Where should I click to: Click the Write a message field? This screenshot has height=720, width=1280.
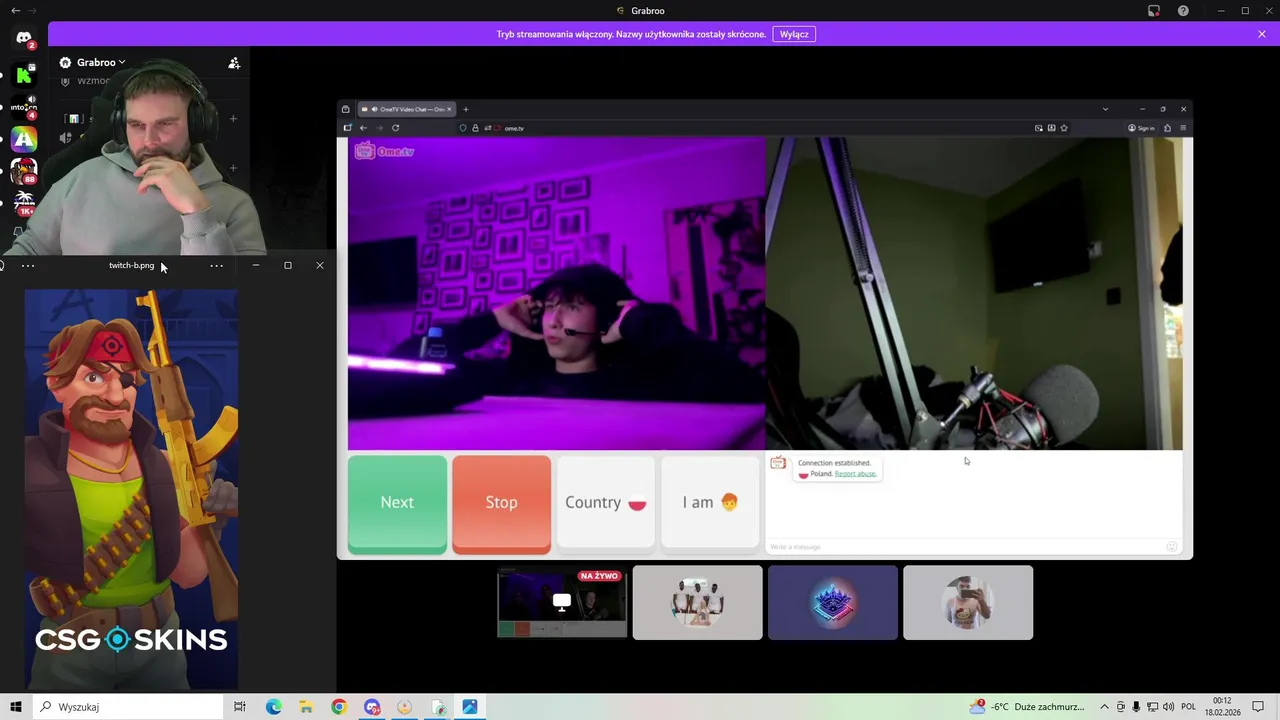tap(965, 547)
